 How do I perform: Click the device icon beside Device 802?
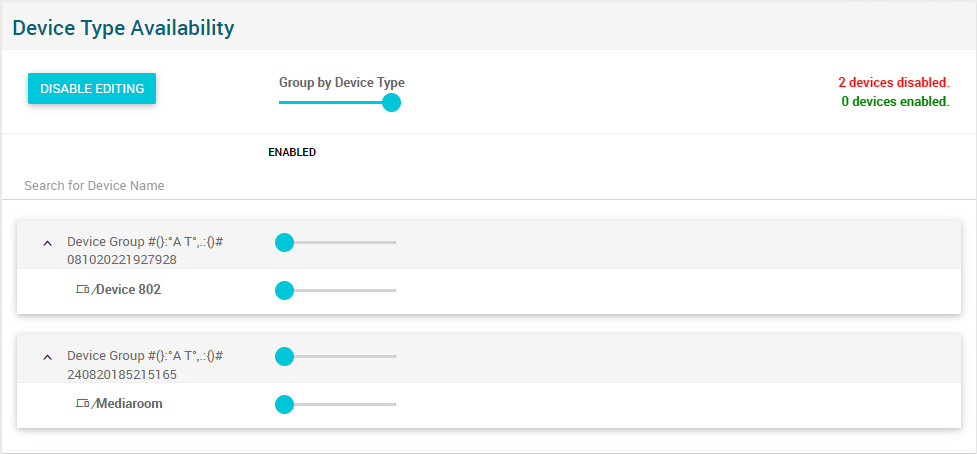pyautogui.click(x=84, y=290)
